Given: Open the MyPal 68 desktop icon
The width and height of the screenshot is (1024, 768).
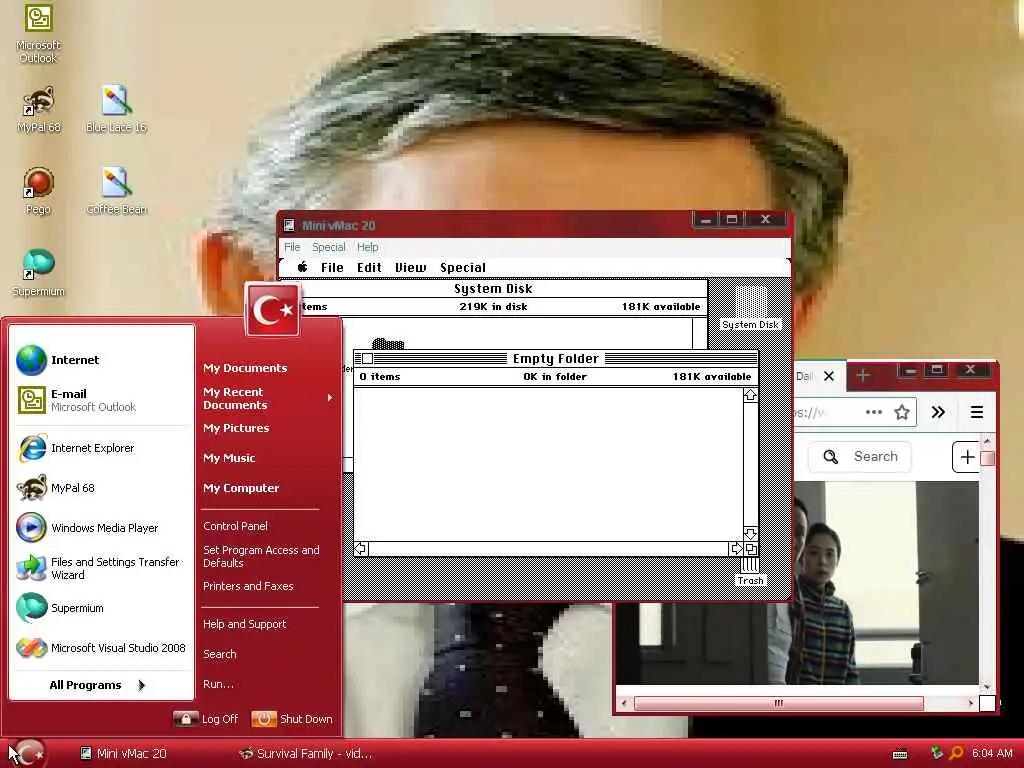Looking at the screenshot, I should 39,109.
